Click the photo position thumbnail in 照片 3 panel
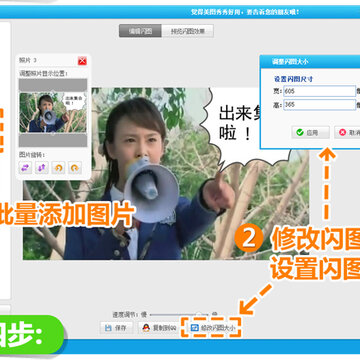 [53, 113]
